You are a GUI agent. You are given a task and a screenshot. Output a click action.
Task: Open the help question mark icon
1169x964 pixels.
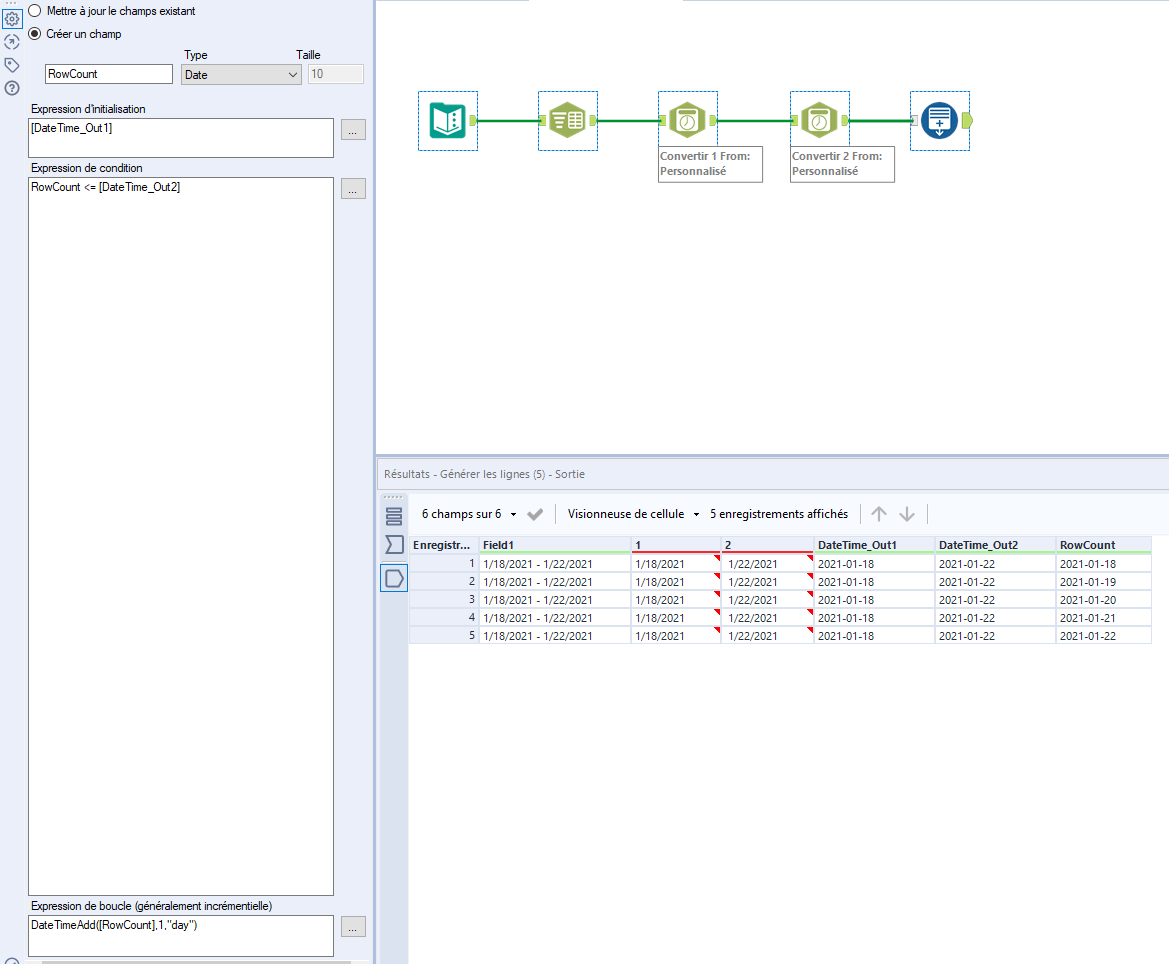(x=10, y=85)
